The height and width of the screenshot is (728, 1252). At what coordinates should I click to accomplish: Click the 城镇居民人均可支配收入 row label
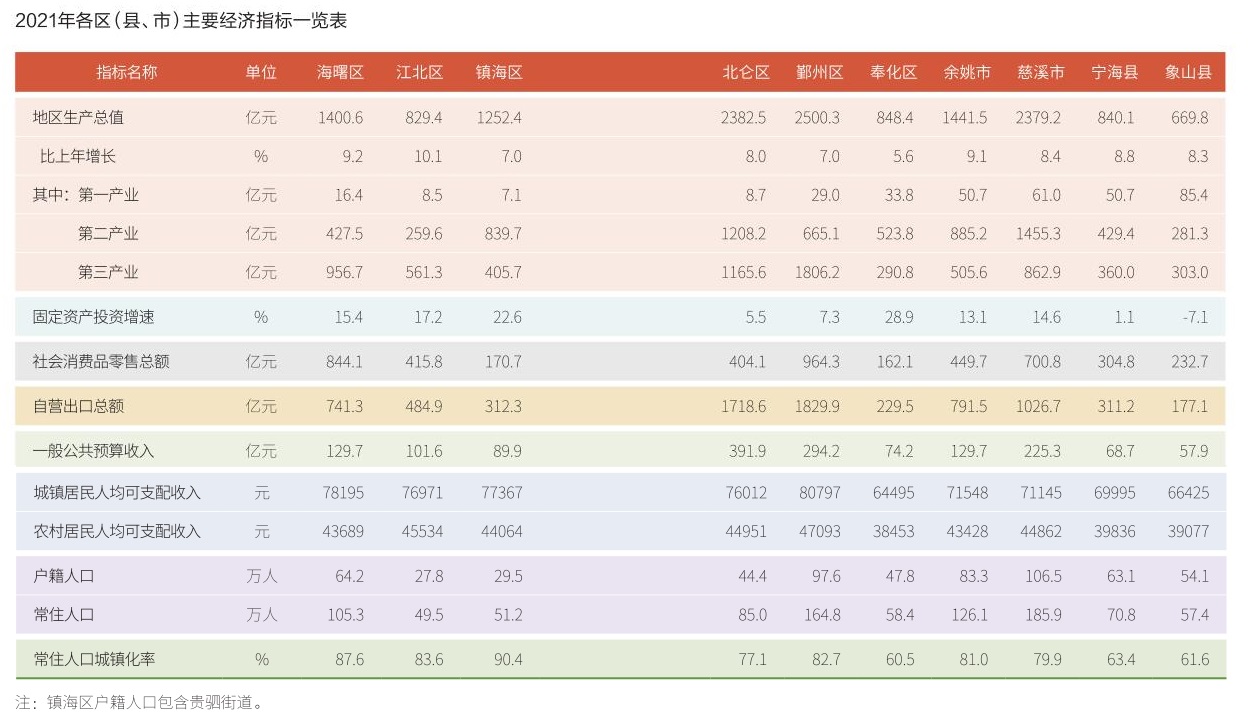116,493
